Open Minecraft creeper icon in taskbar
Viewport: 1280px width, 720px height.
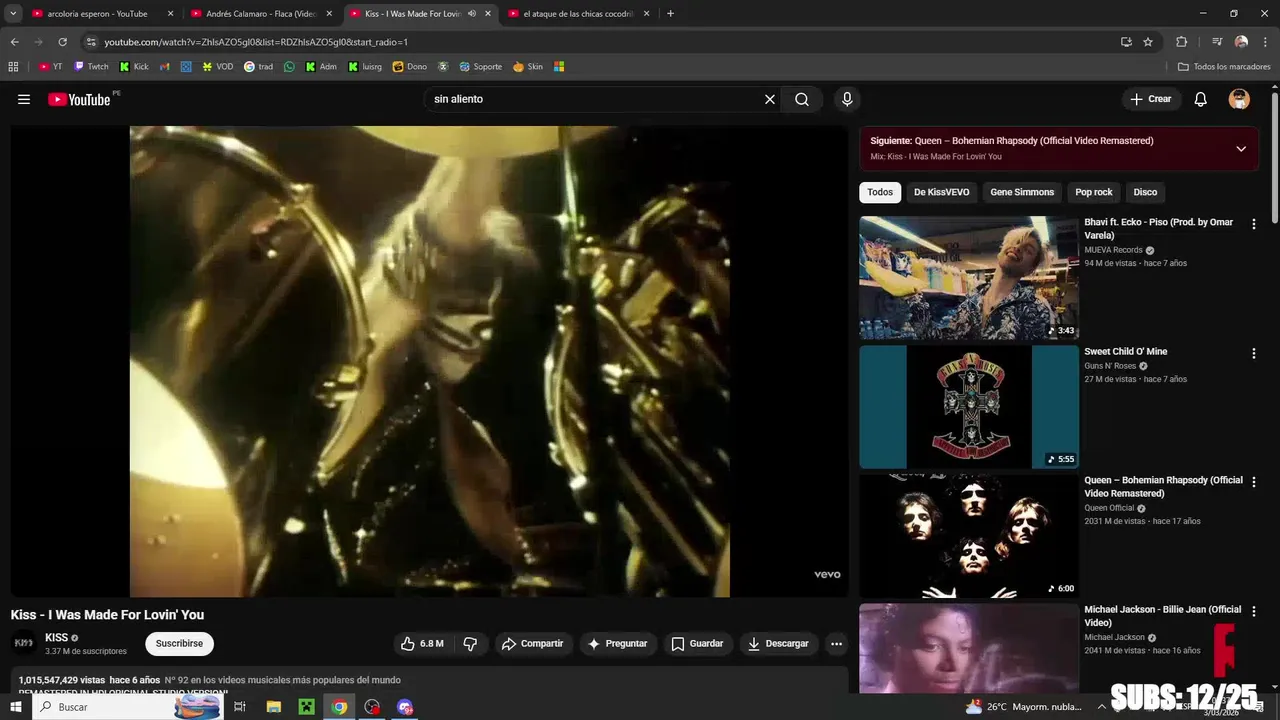click(306, 707)
